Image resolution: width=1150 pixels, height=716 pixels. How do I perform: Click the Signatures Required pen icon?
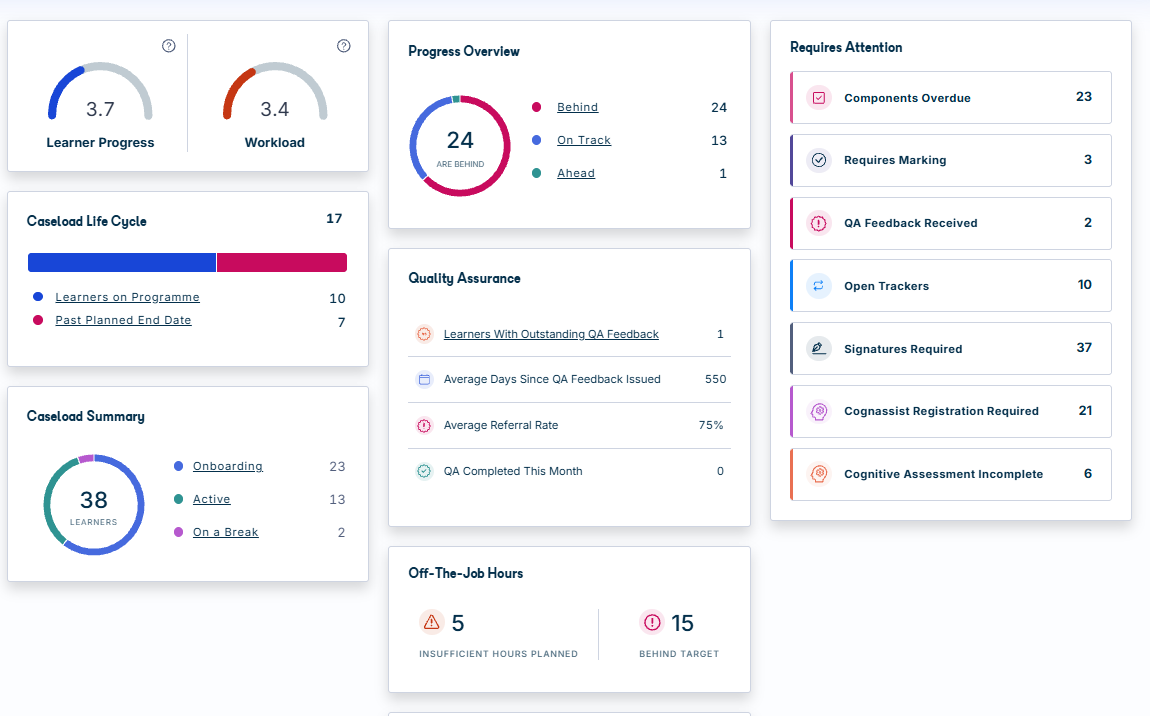(818, 348)
